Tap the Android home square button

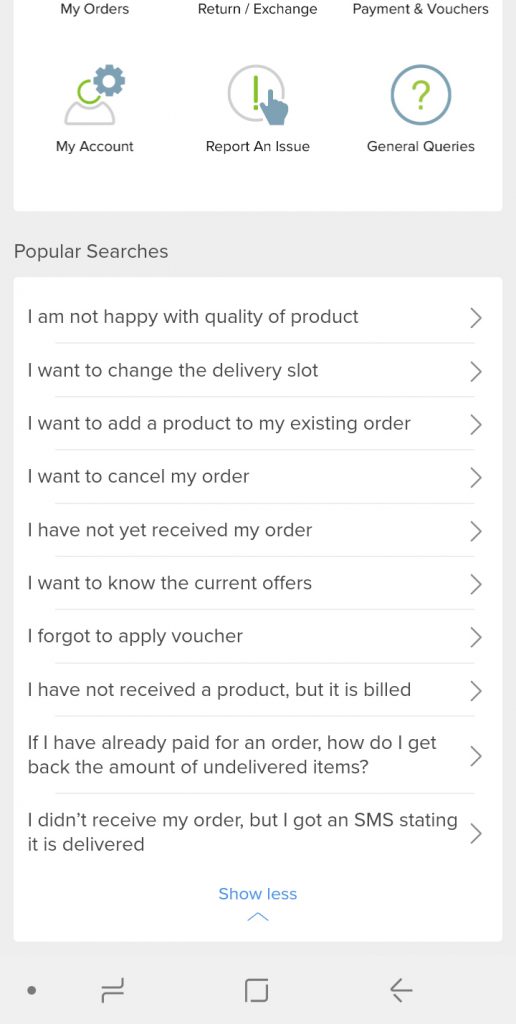(x=257, y=991)
